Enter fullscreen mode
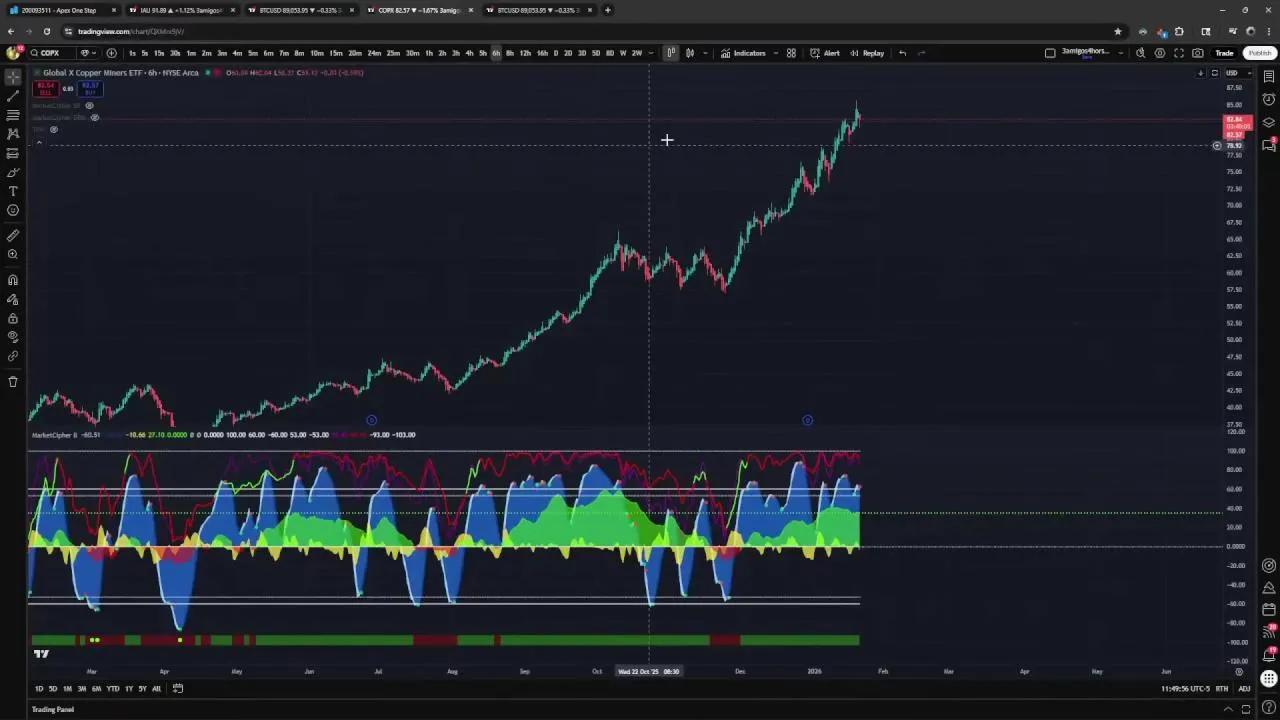1280x720 pixels. (x=1179, y=53)
